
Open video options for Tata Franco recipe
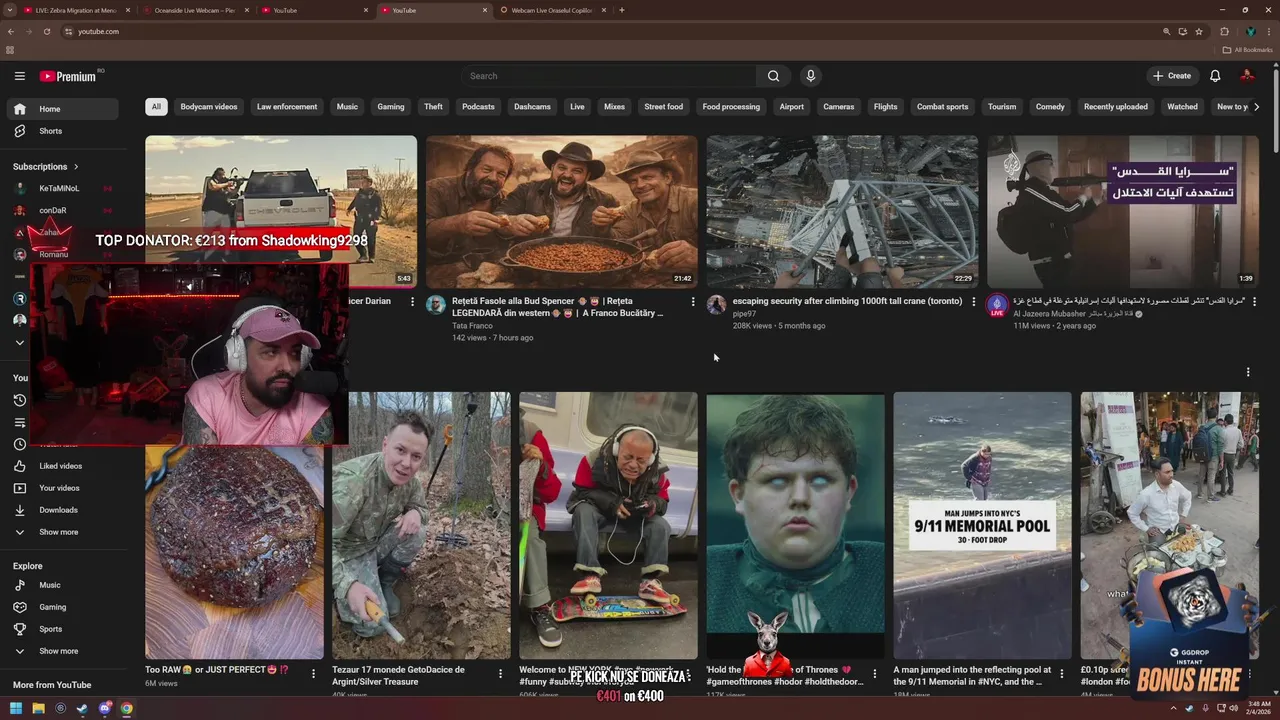(x=693, y=301)
